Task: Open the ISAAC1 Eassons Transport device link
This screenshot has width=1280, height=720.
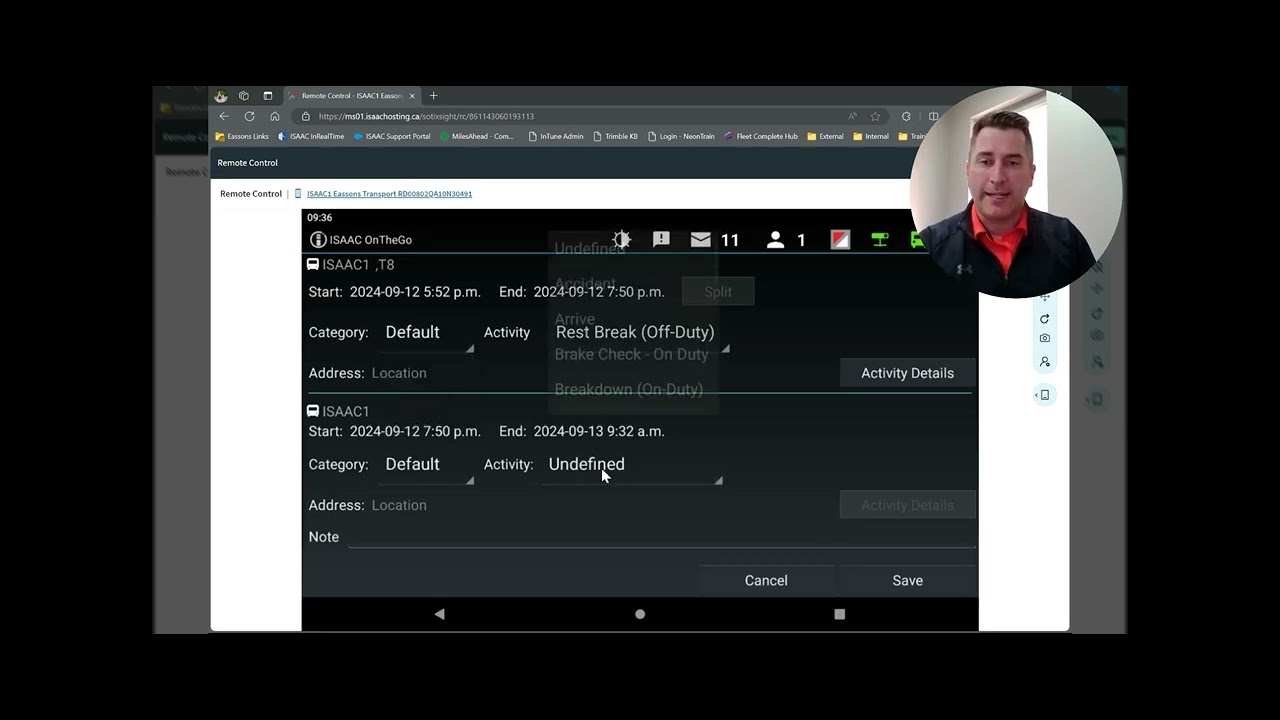Action: [389, 194]
